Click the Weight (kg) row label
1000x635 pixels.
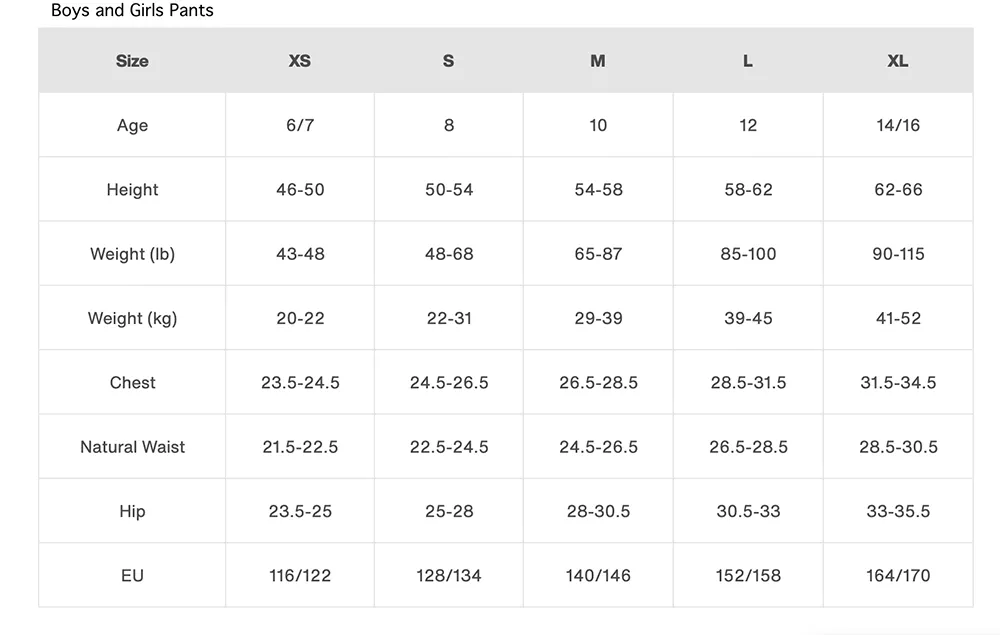pos(132,318)
